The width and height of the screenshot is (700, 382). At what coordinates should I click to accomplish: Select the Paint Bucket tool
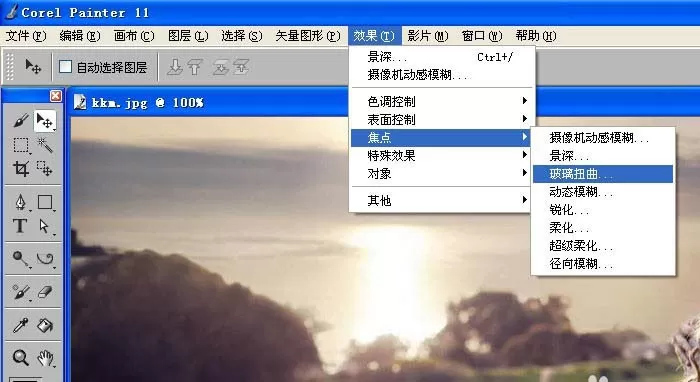click(45, 325)
